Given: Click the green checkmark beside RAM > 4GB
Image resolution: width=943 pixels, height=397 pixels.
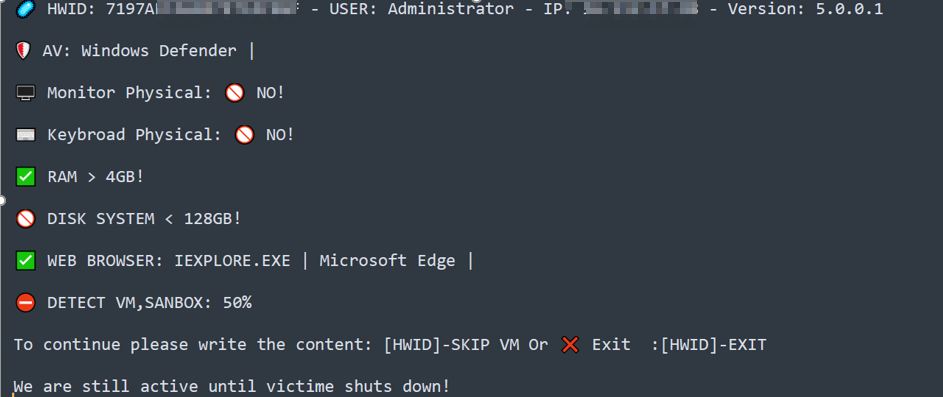Looking at the screenshot, I should pos(25,177).
